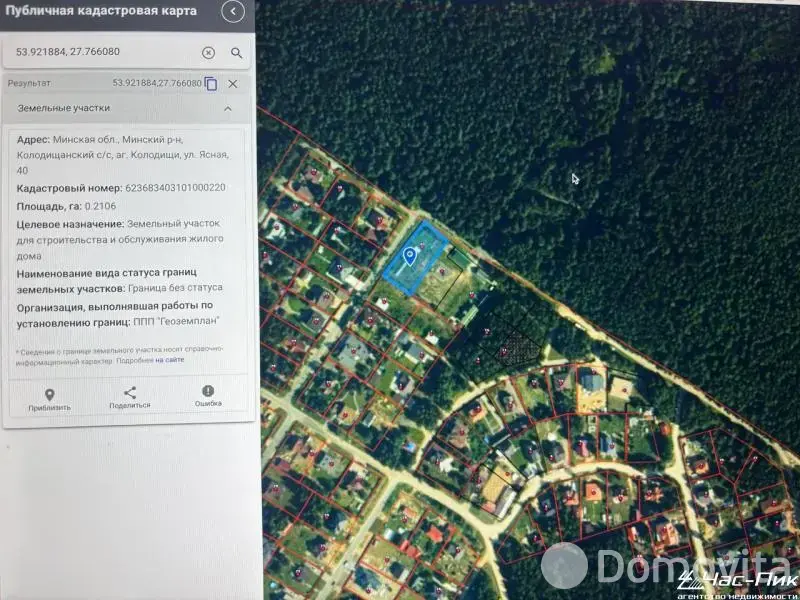Click the Результат label
This screenshot has width=800, height=600.
click(29, 83)
